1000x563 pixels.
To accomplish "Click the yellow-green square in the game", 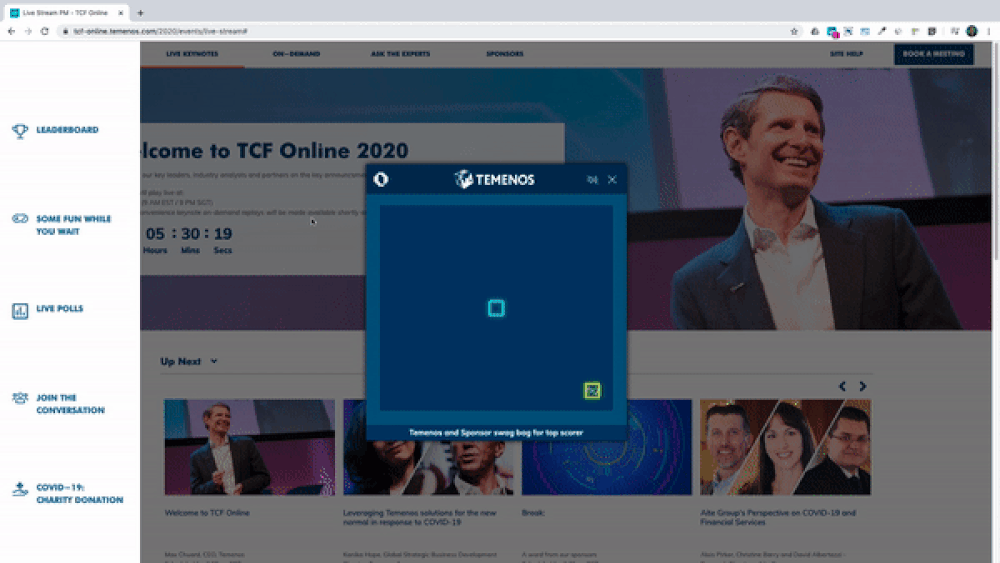I will click(592, 390).
